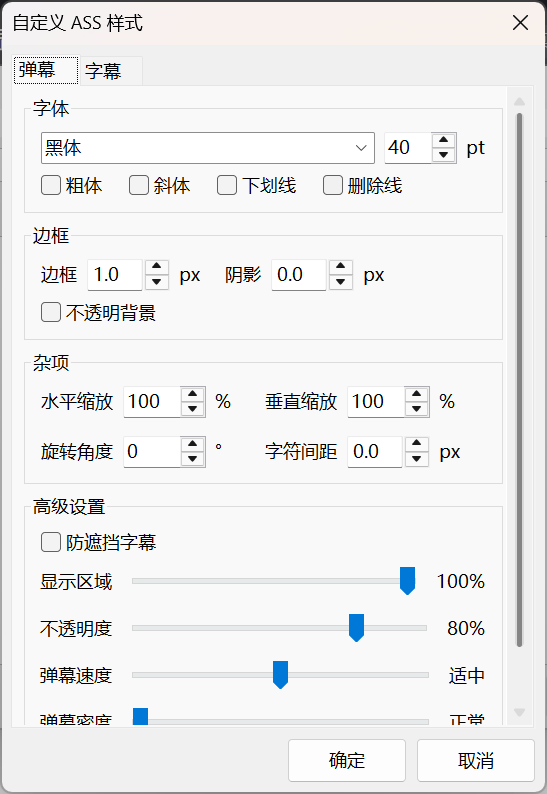Click the 取消 button

coord(476,761)
